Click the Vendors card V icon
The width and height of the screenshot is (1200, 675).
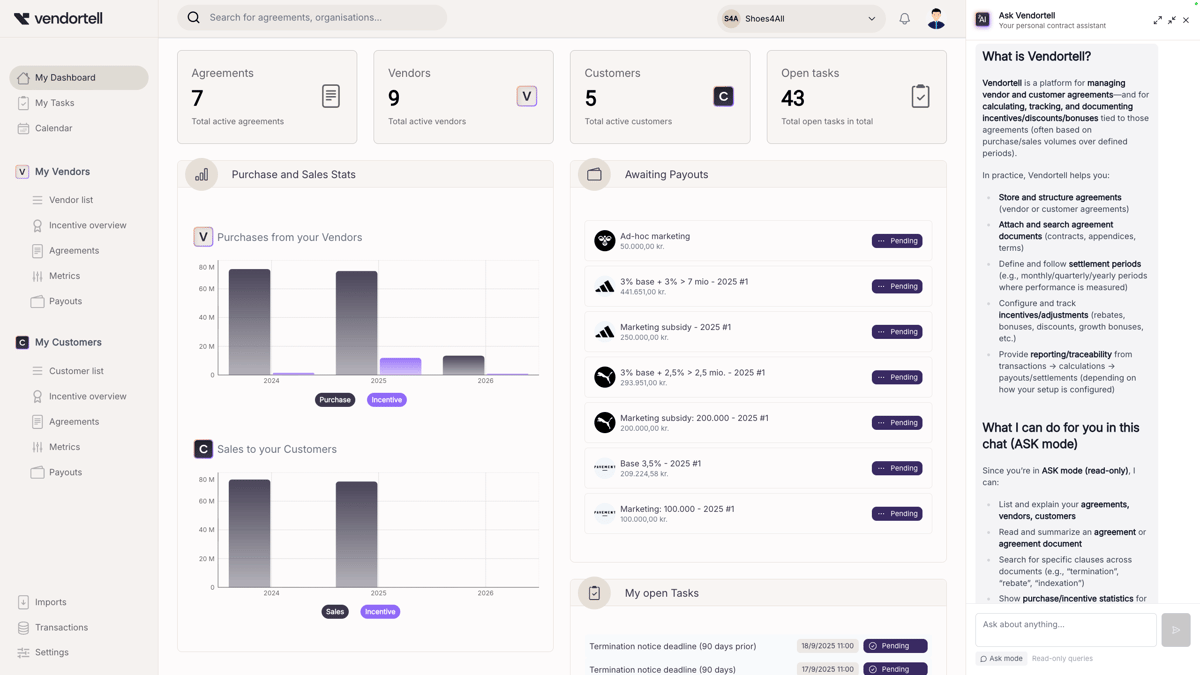[527, 96]
